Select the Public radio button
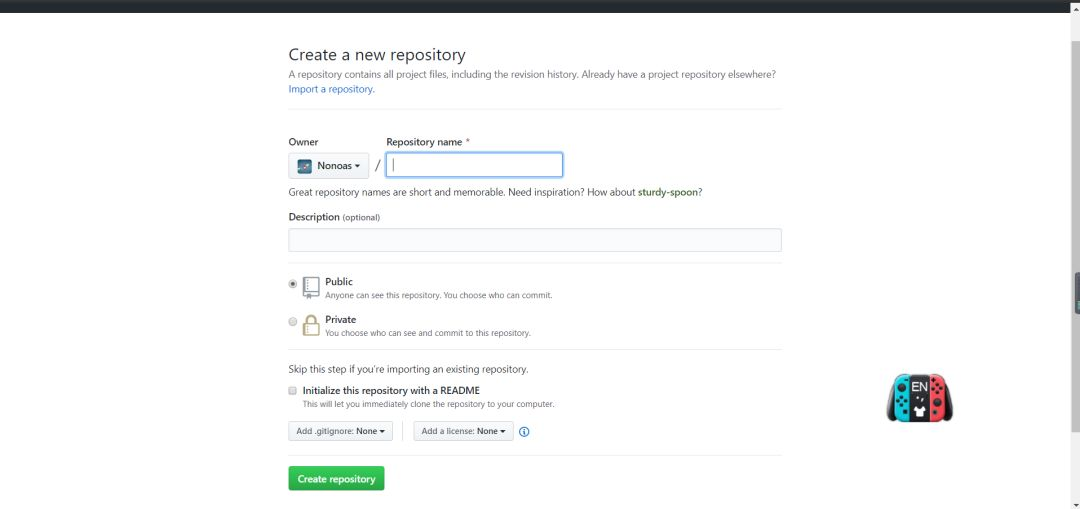Viewport: 1080px width, 509px height. (x=293, y=284)
